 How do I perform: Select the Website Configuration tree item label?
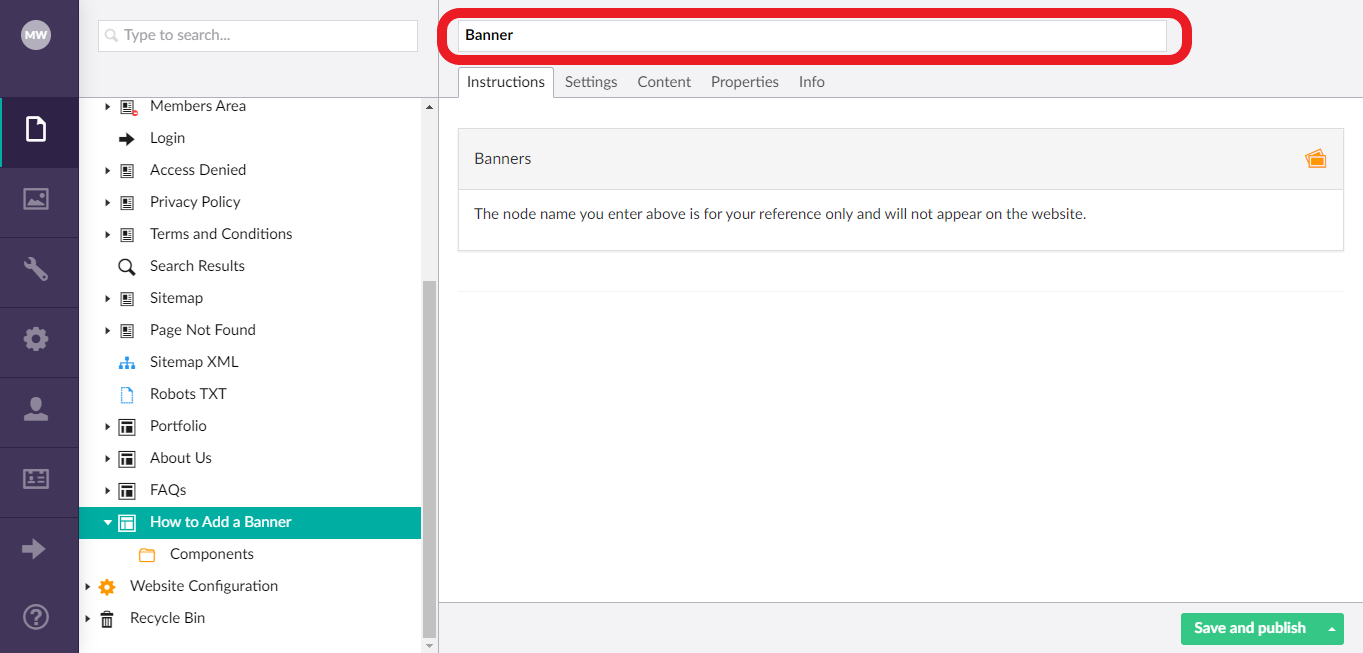coord(204,586)
